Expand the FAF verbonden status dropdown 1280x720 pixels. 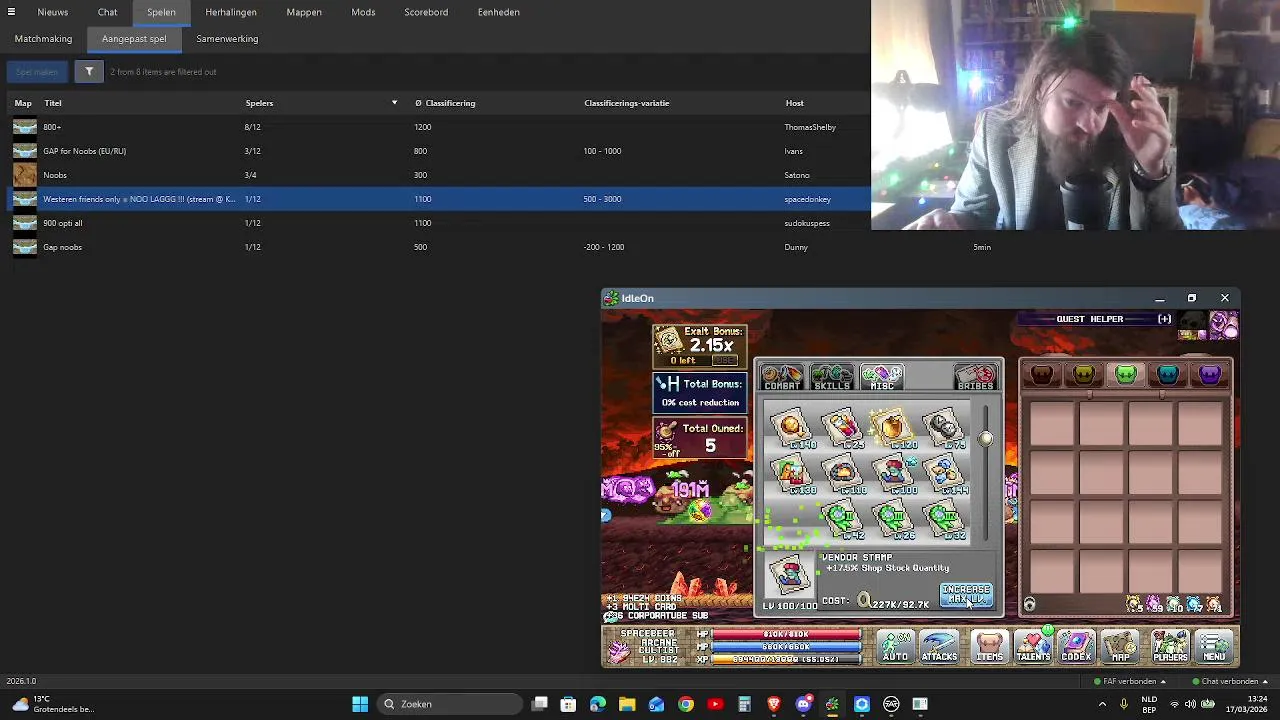1131,681
